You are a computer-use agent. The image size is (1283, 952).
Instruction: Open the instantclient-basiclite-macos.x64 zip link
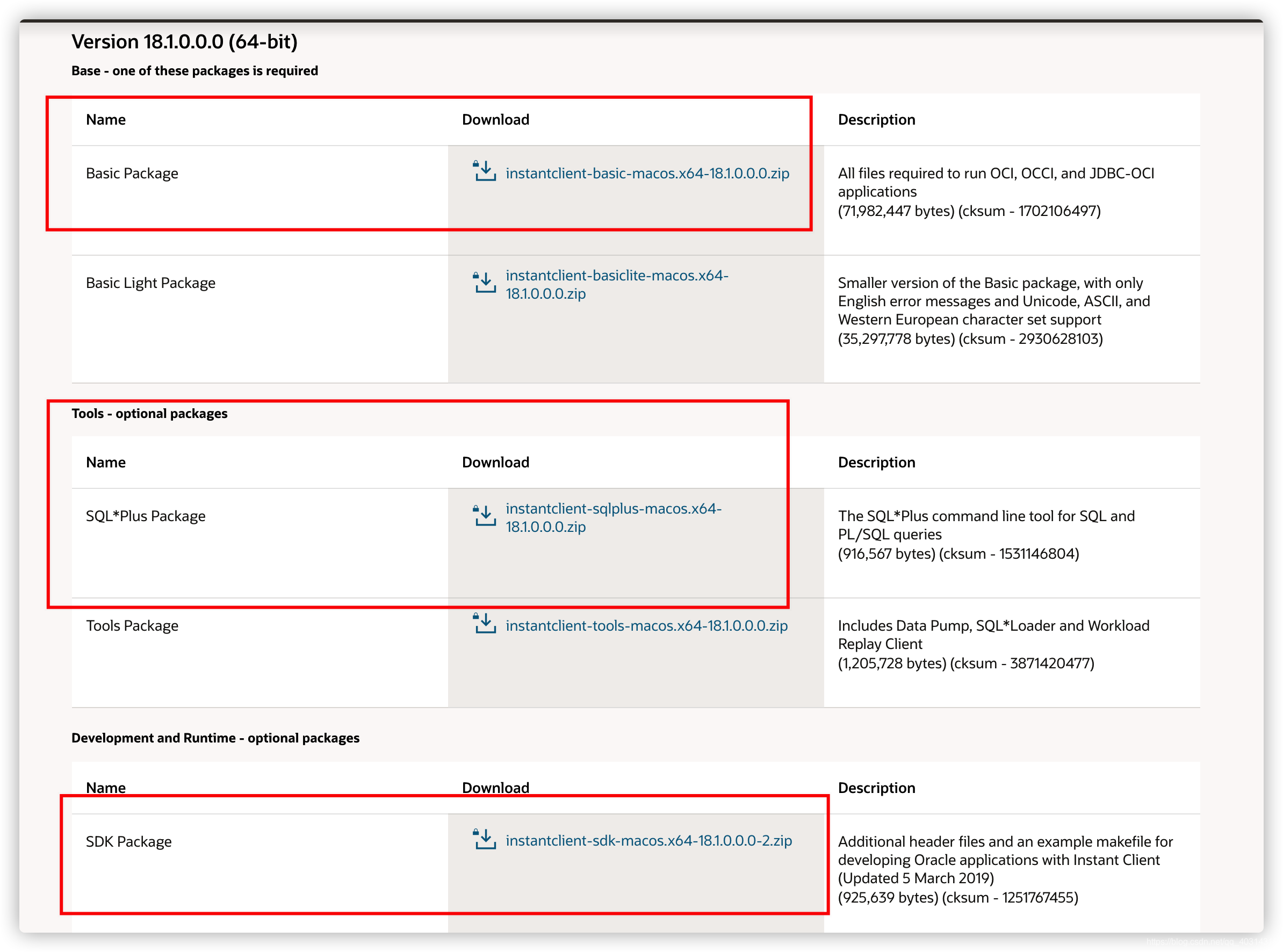click(617, 284)
